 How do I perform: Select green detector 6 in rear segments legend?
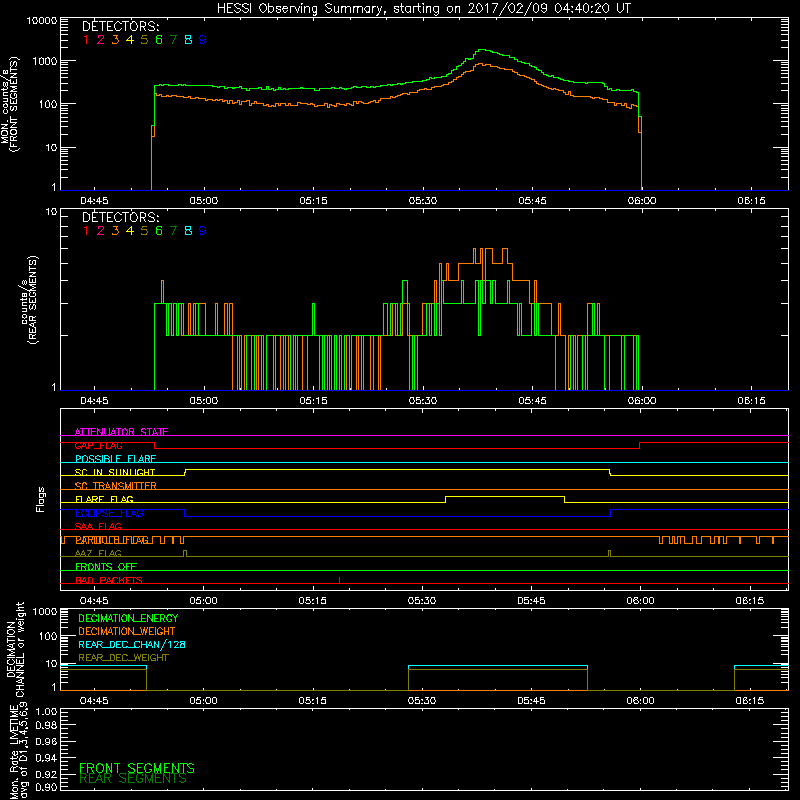(159, 231)
